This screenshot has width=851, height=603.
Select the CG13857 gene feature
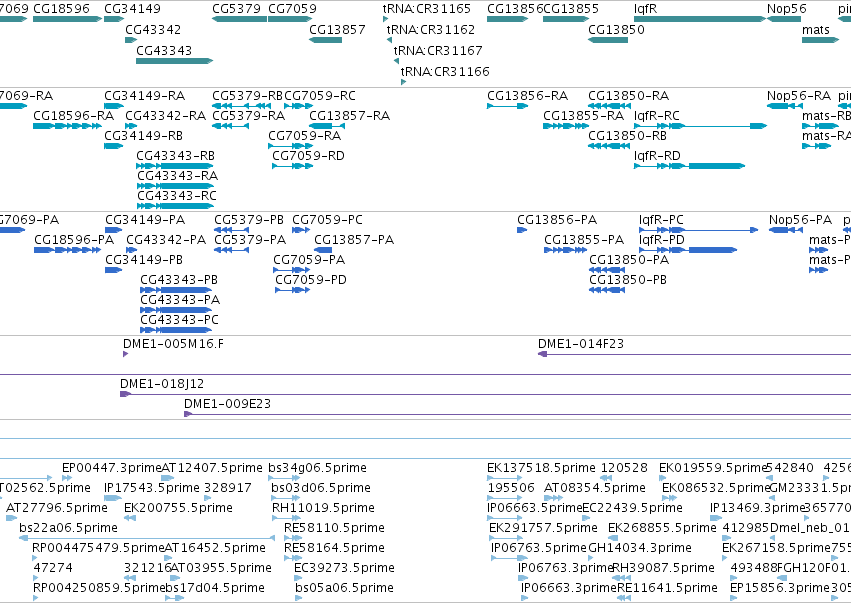tap(326, 40)
